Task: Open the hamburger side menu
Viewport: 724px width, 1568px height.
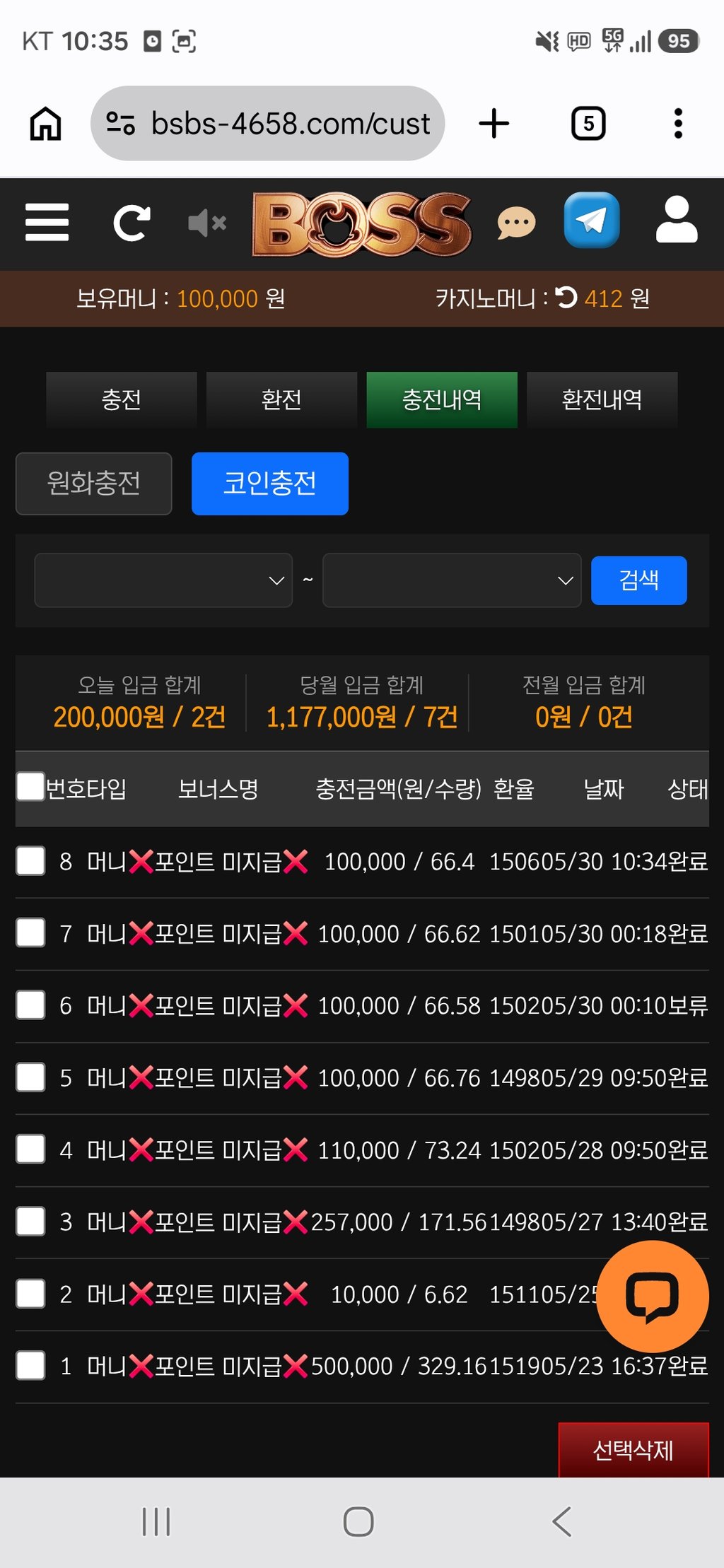Action: coord(47,223)
